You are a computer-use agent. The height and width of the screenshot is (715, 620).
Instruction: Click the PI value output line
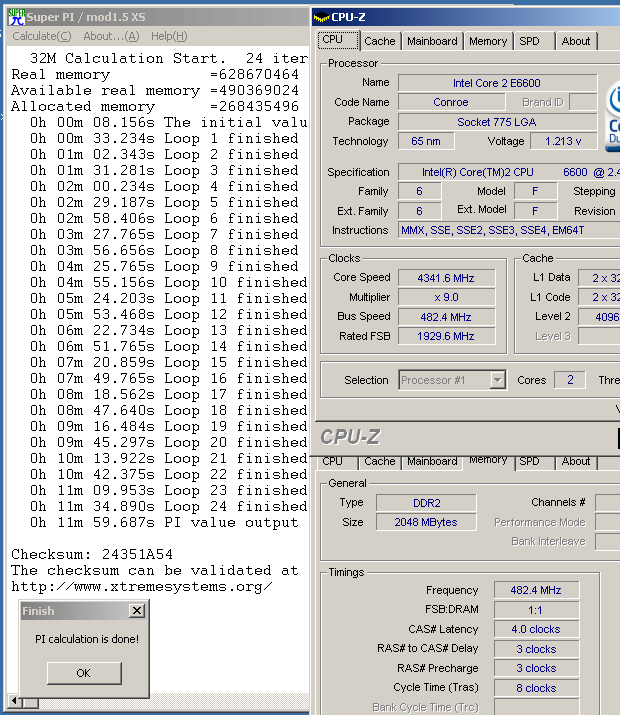pos(164,523)
